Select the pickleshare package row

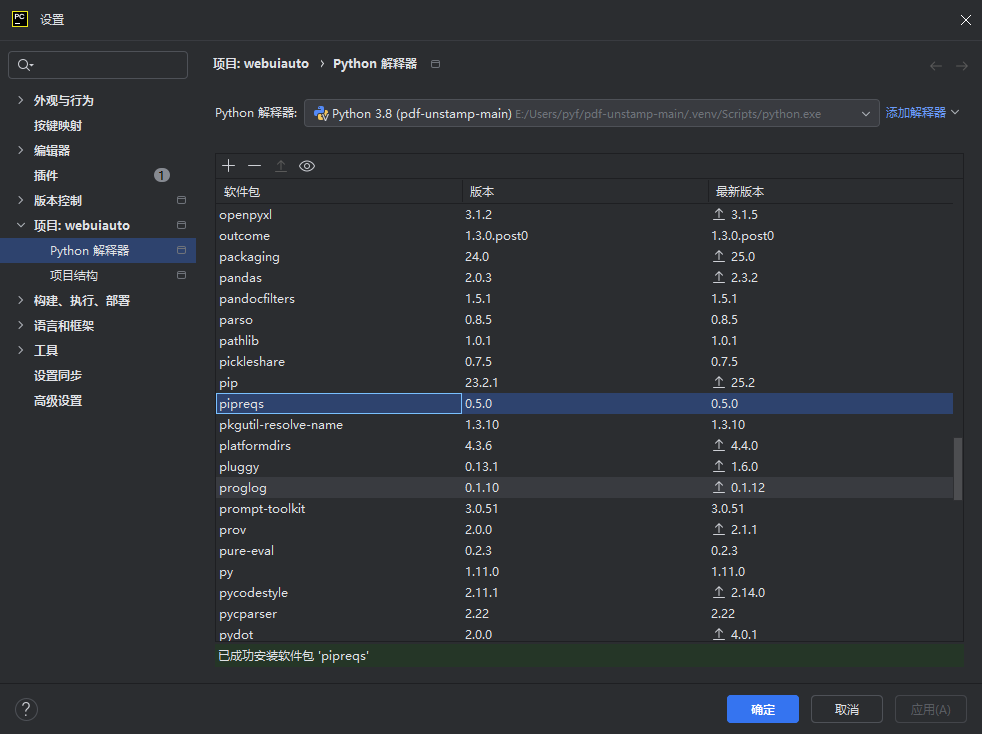click(584, 362)
